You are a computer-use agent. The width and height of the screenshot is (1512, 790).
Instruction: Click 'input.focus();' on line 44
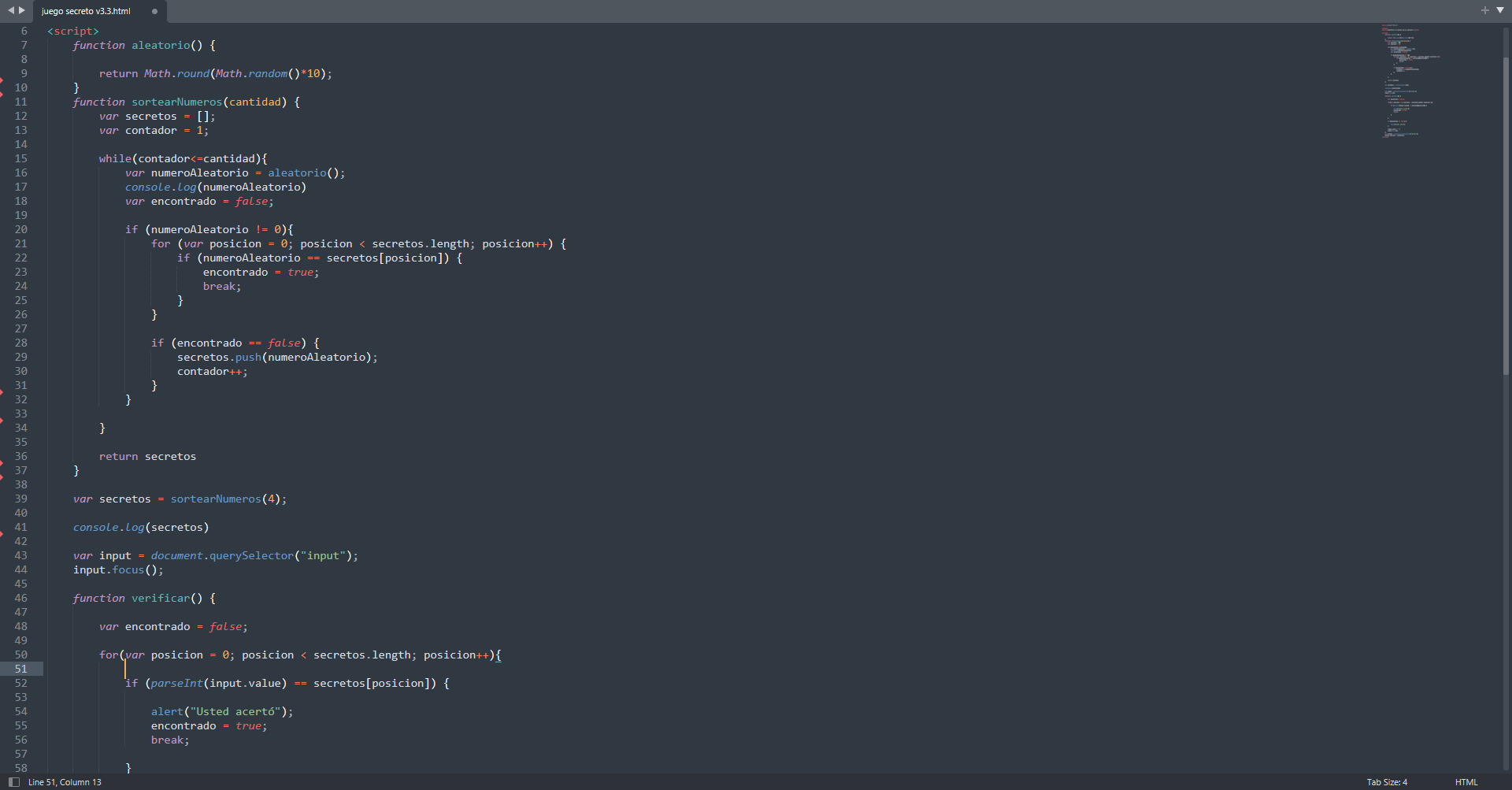118,569
